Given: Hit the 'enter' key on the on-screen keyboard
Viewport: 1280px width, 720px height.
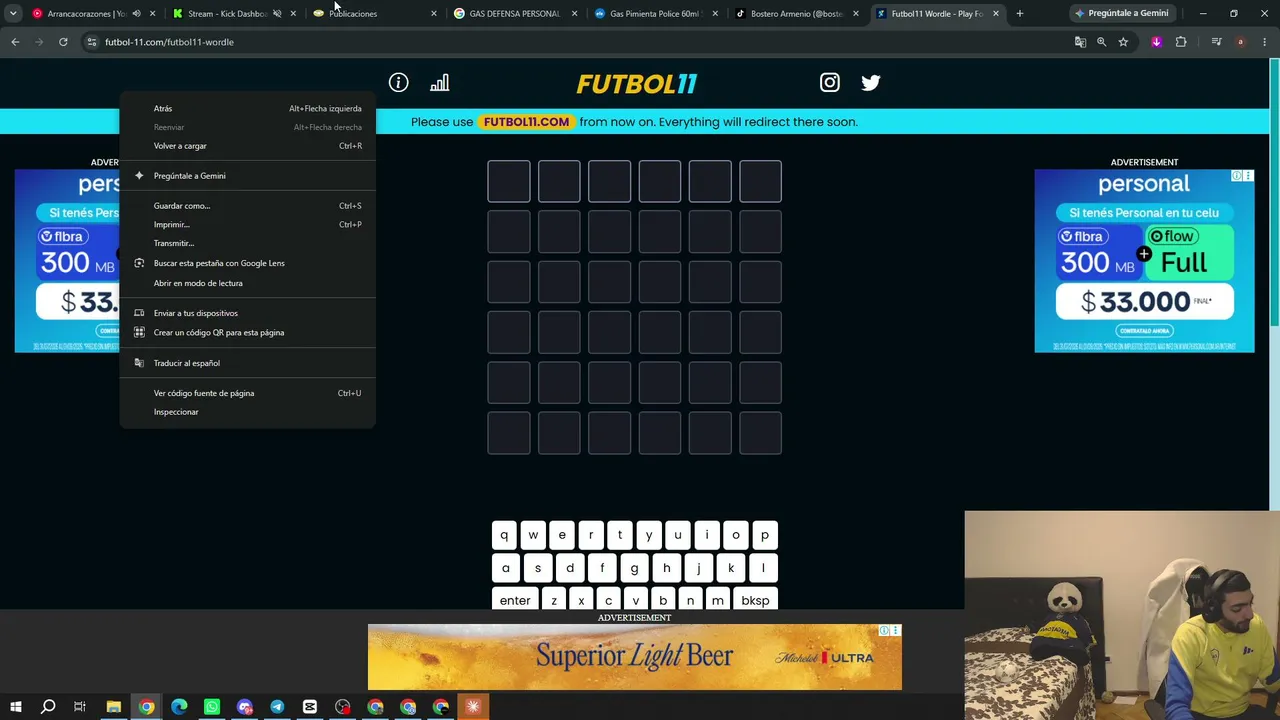Looking at the screenshot, I should [515, 600].
